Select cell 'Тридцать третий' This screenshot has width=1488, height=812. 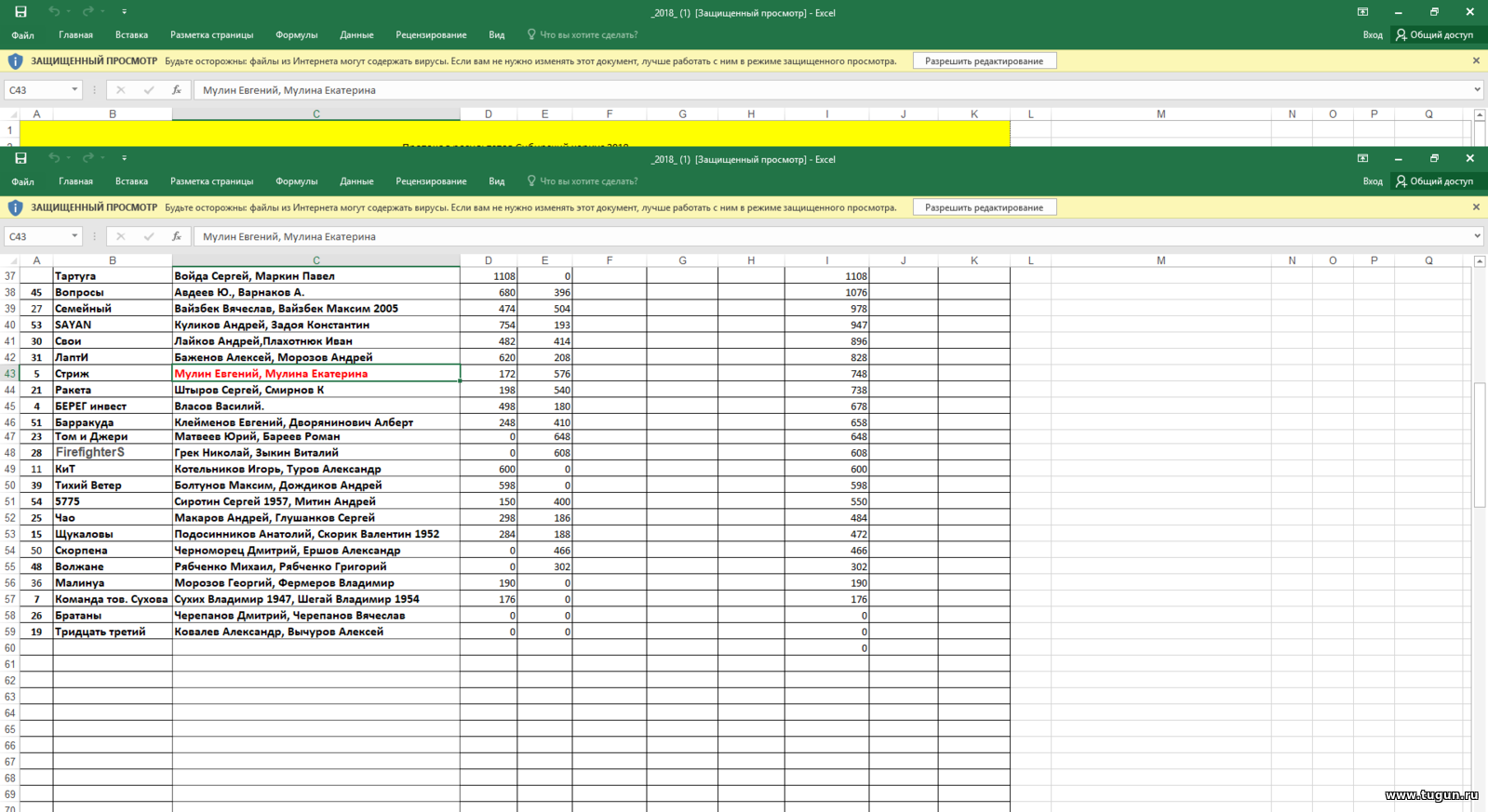coord(113,632)
